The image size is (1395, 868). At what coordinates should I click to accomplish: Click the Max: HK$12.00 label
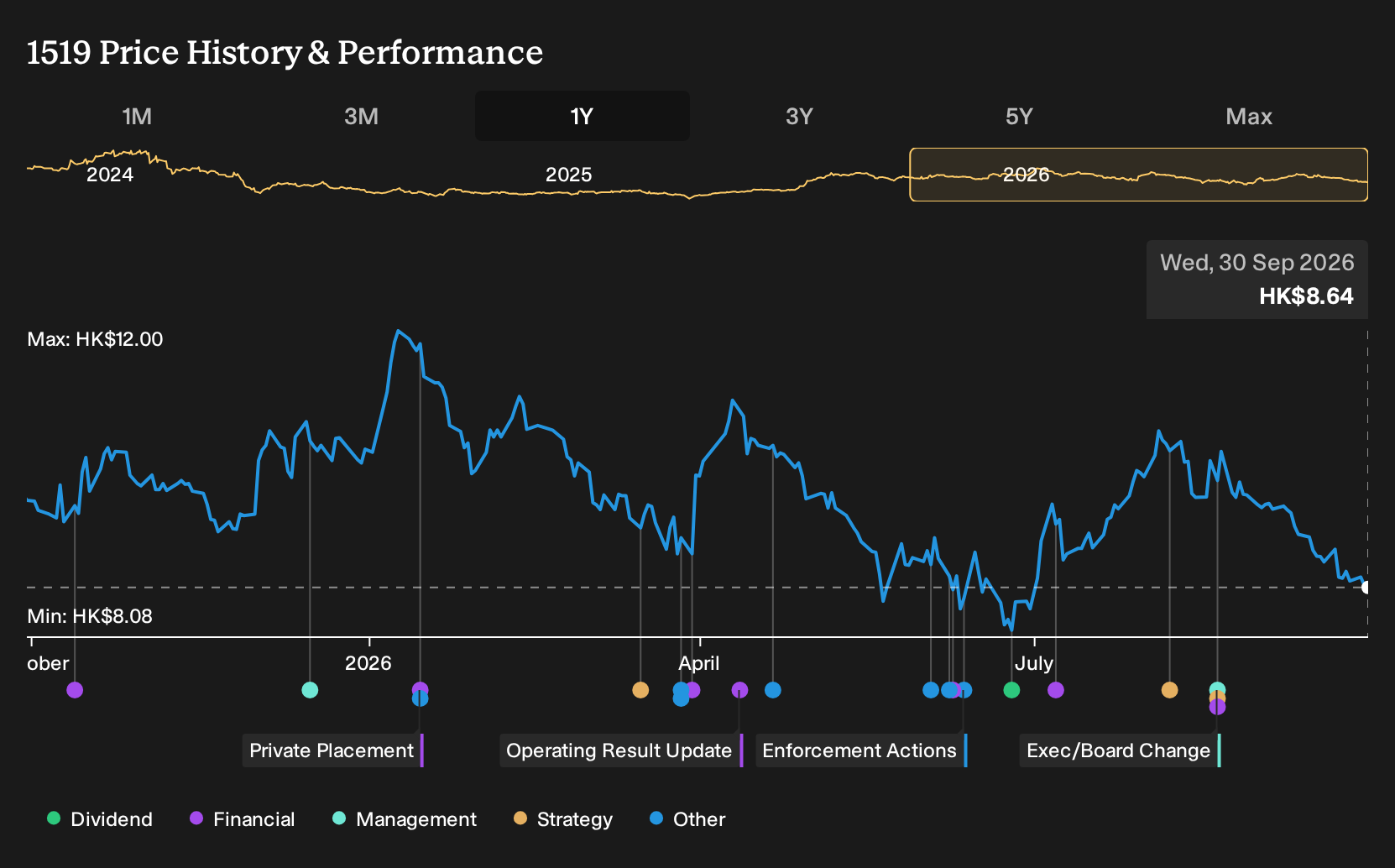click(95, 339)
